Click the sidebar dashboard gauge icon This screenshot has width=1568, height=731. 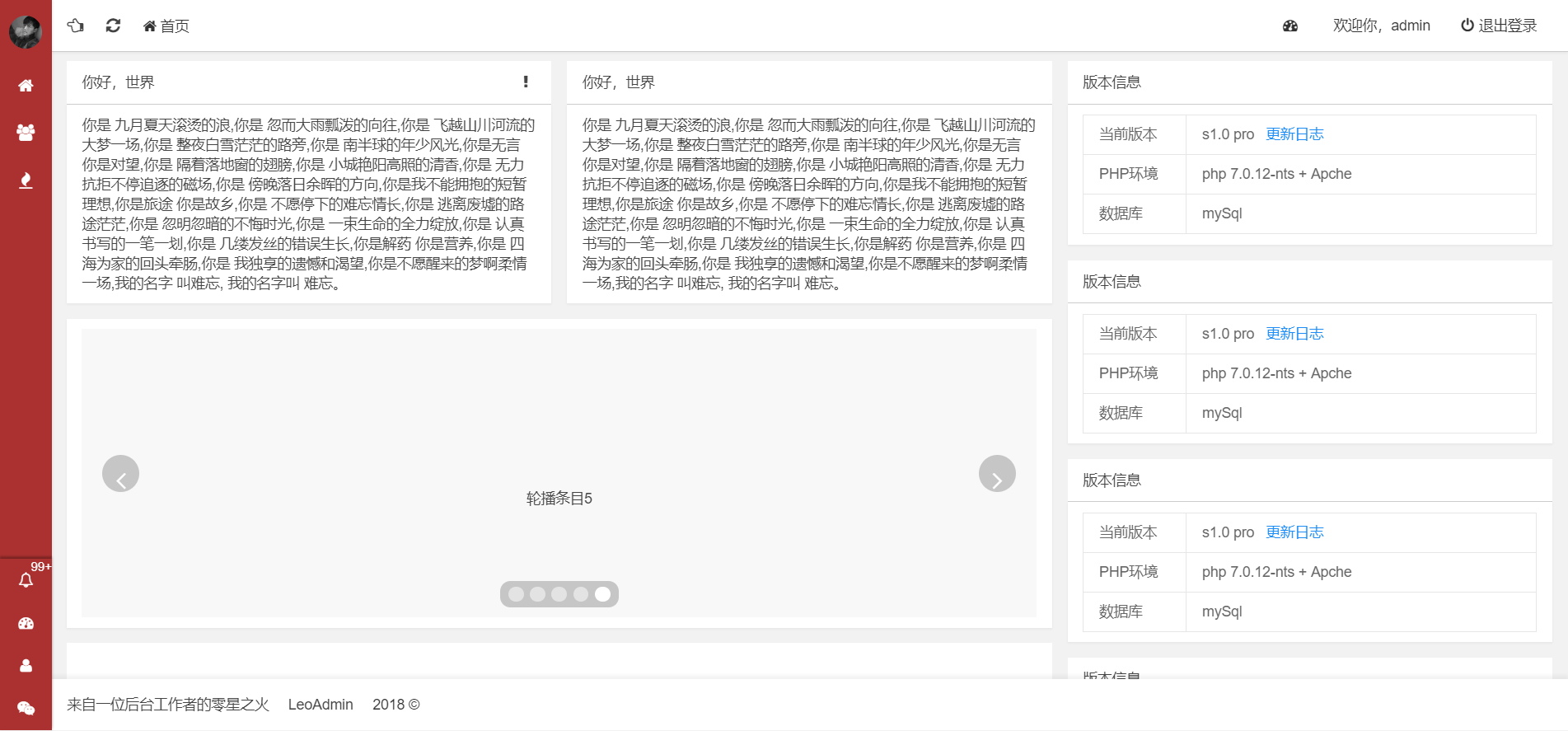[26, 624]
